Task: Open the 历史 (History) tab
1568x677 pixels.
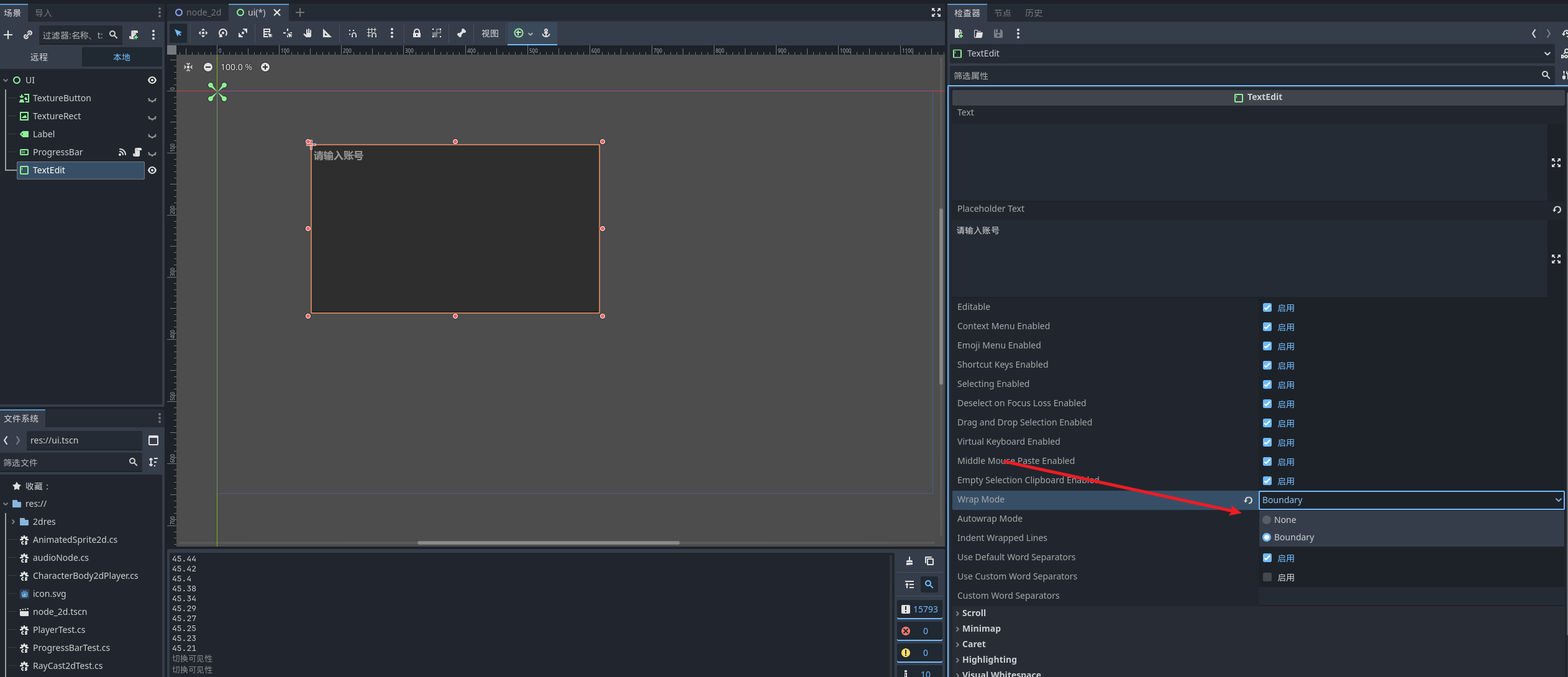Action: (x=1034, y=13)
